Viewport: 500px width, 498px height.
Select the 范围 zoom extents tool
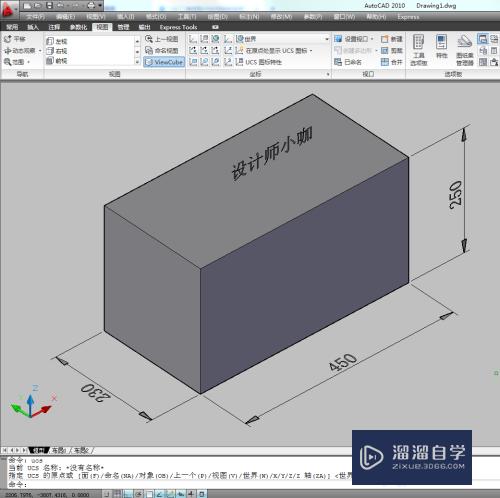coord(14,62)
